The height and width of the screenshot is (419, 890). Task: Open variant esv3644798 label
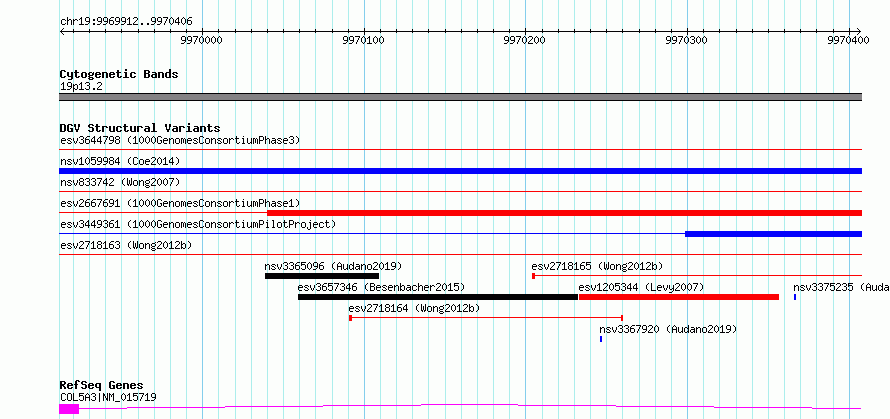click(180, 140)
